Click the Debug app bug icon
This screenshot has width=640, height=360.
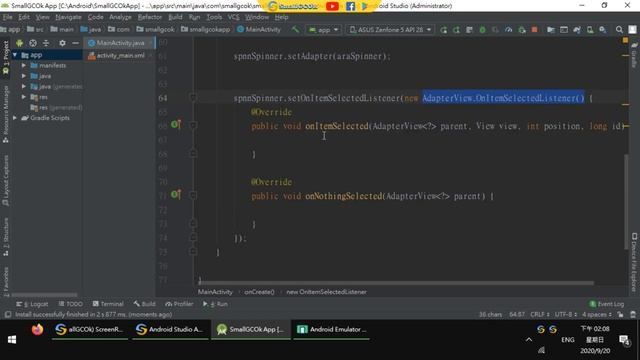point(482,30)
